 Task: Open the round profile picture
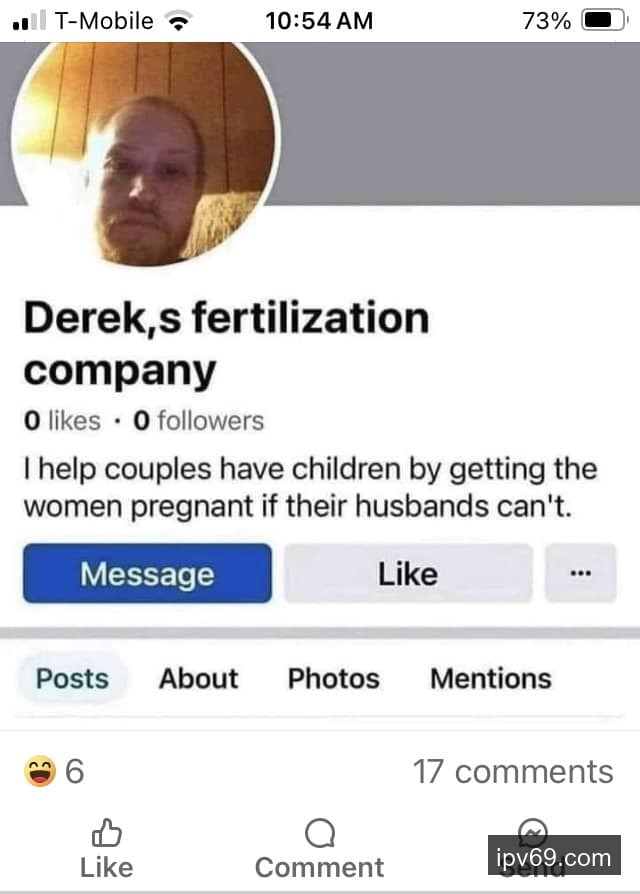[x=145, y=154]
